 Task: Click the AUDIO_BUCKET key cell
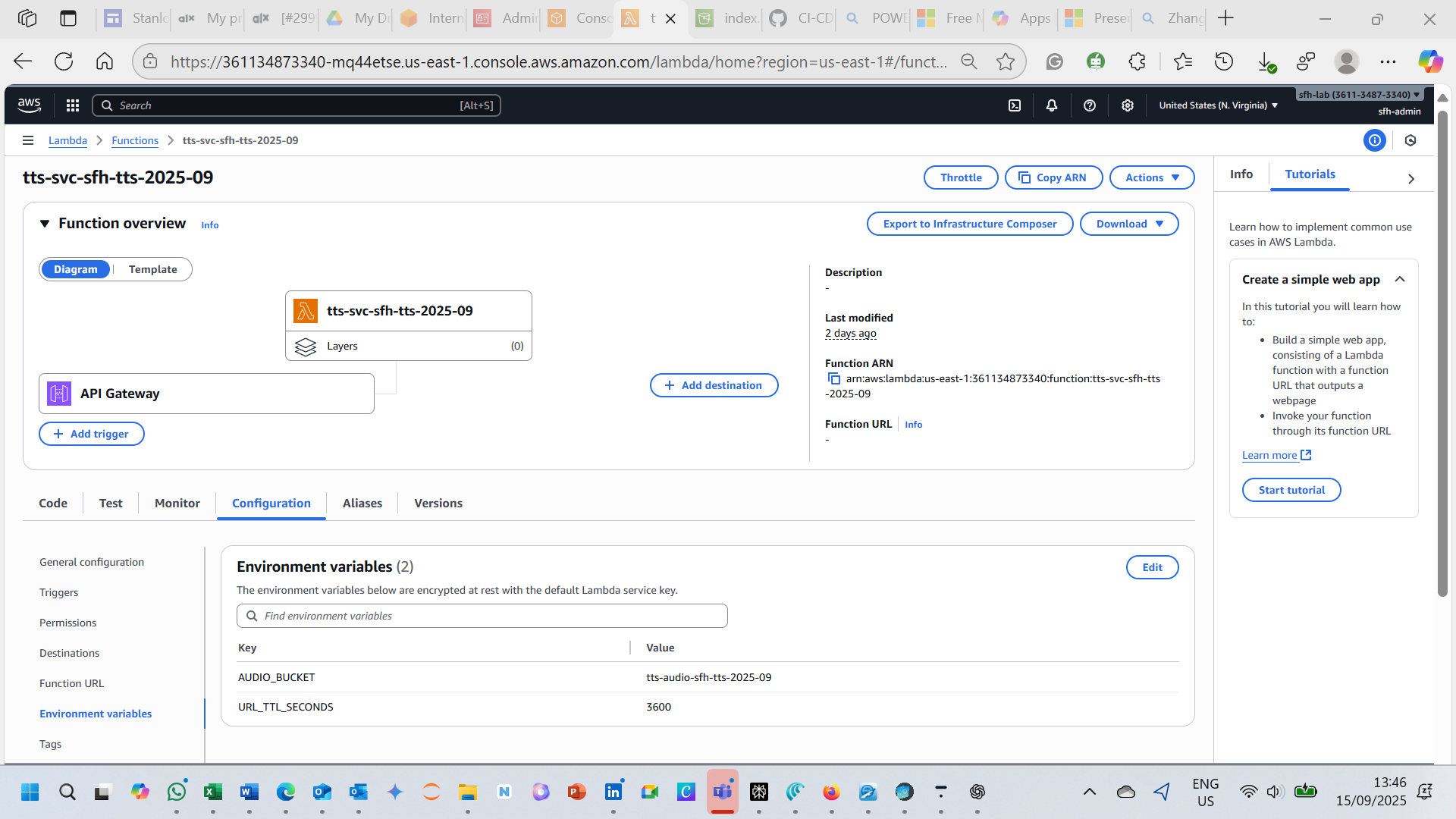[x=276, y=677]
